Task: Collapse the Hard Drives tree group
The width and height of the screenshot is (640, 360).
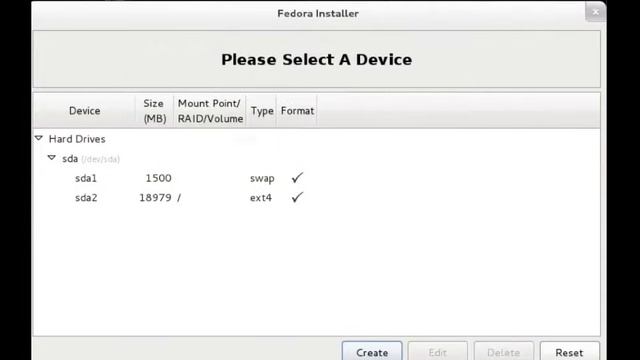Action: click(39, 138)
